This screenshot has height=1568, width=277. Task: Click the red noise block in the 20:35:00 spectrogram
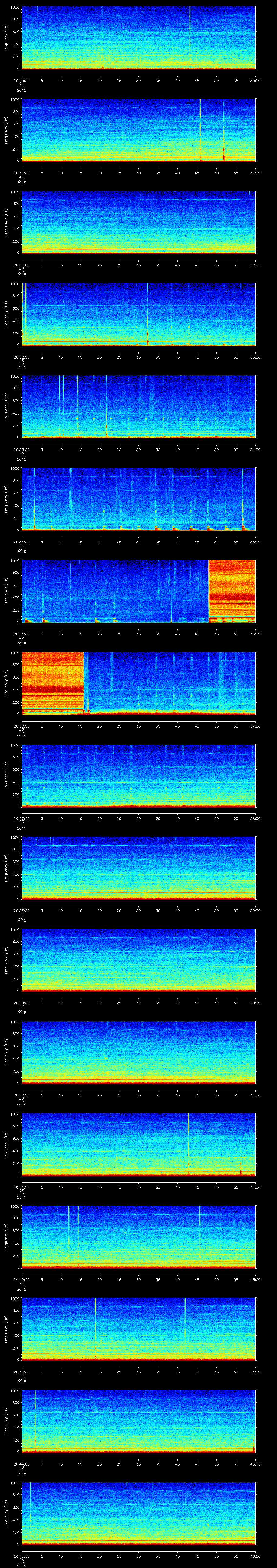coord(232,590)
